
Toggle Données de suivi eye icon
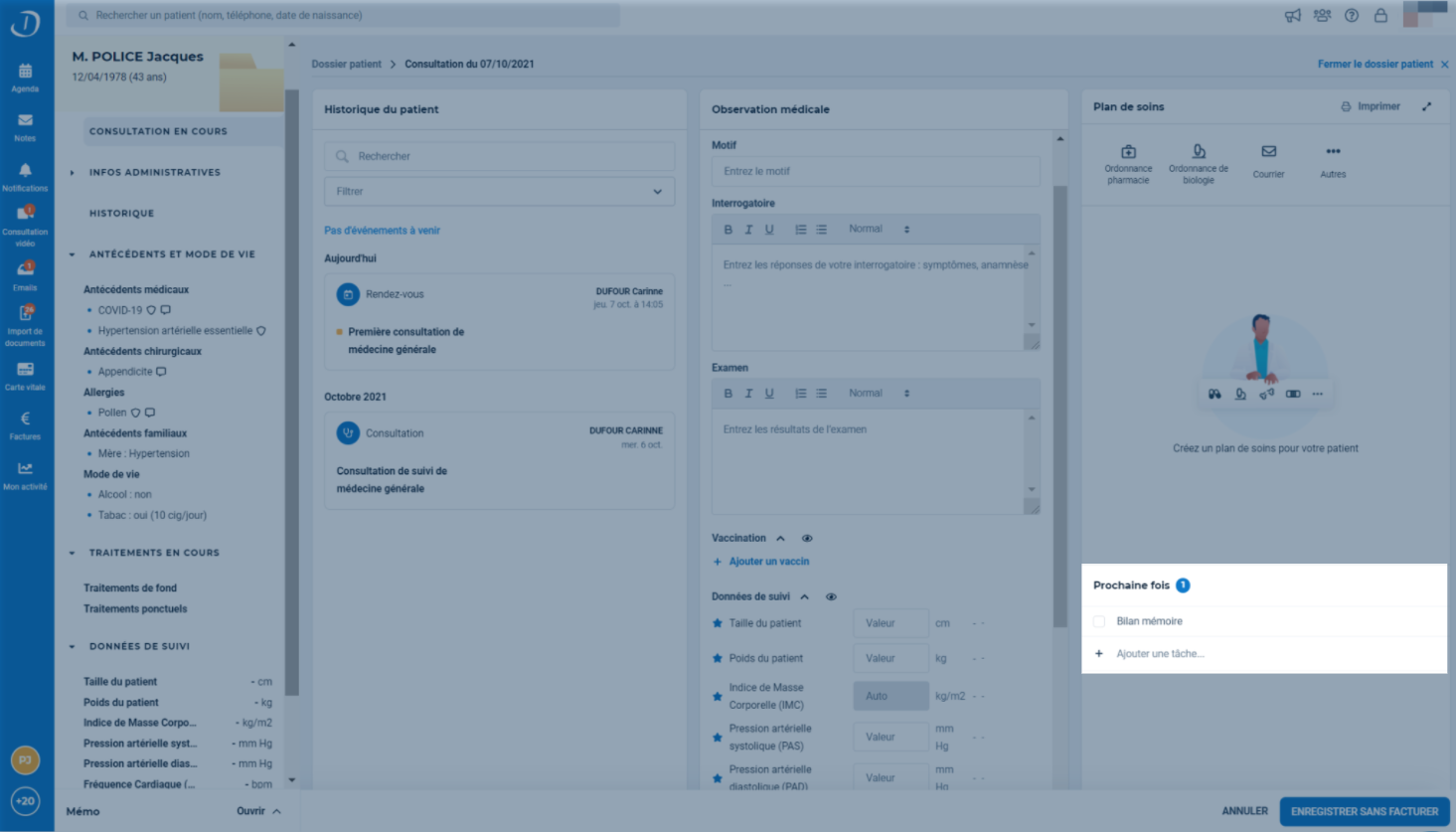pos(831,596)
